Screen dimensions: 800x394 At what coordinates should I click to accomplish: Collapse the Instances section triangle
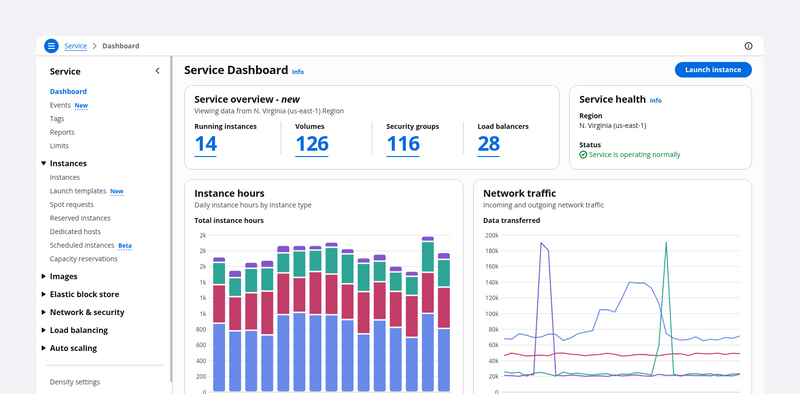point(43,163)
